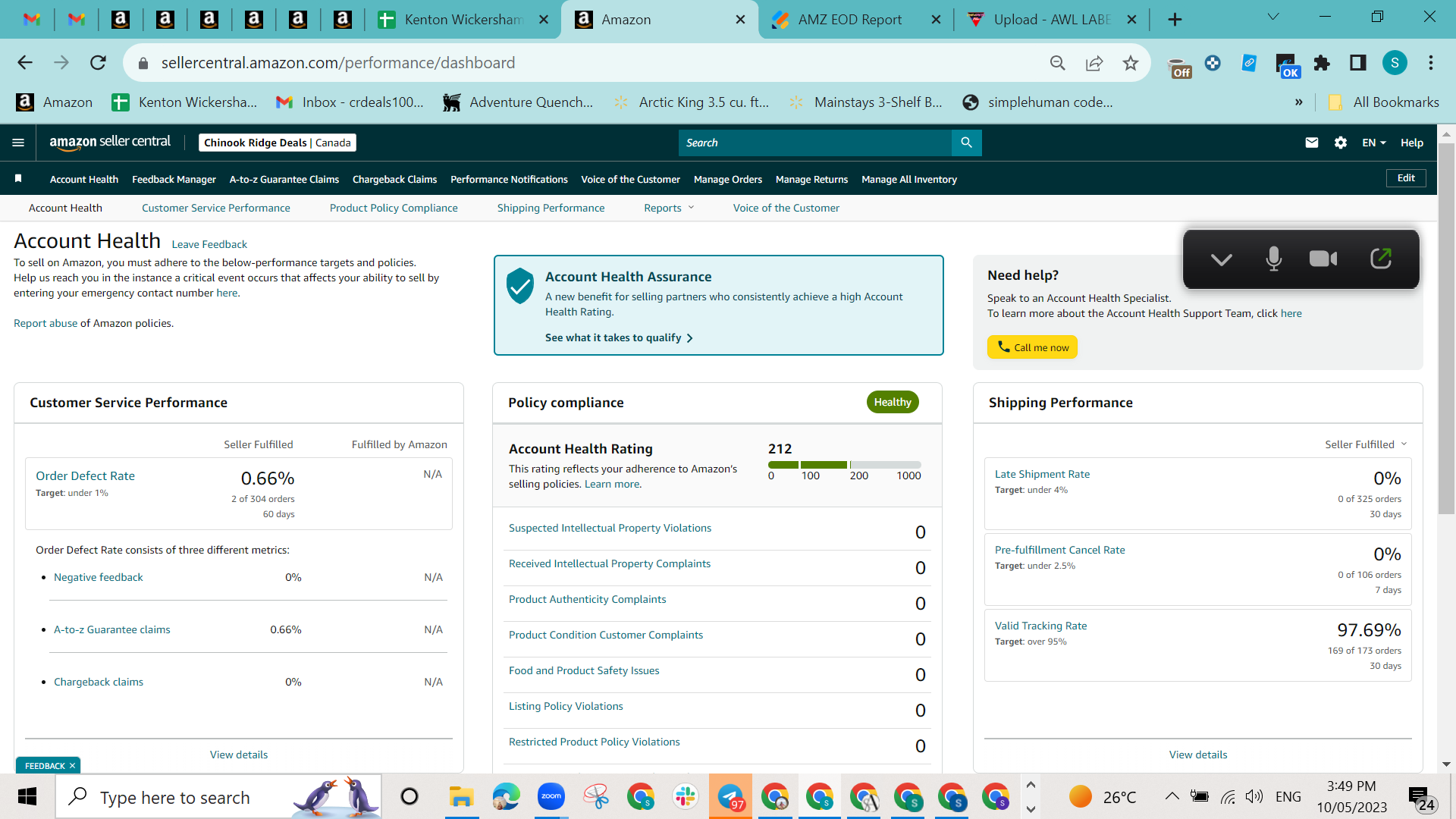Click the Healthy status badge

893,402
